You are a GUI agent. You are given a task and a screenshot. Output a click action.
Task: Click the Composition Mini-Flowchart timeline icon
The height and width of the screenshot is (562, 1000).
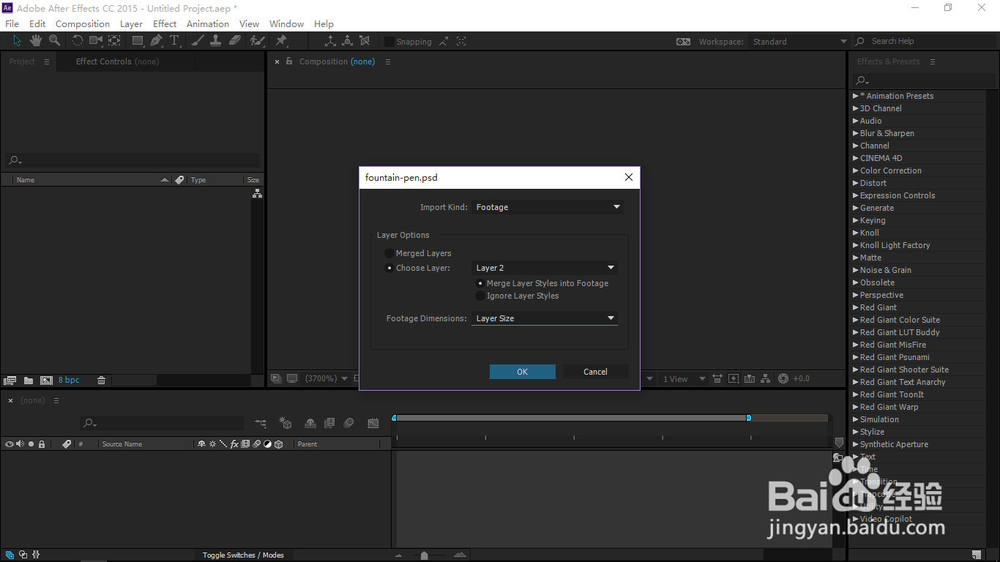click(x=261, y=423)
